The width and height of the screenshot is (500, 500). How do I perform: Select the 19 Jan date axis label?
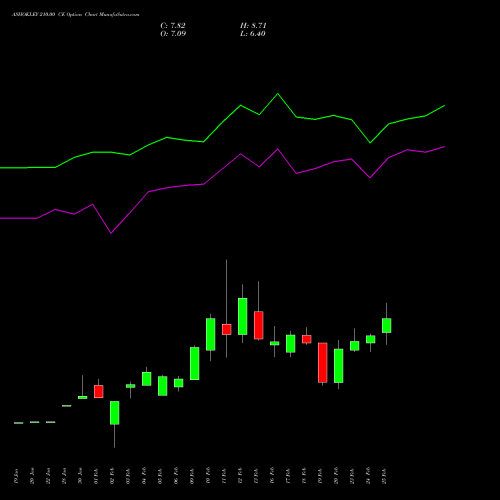coord(16,476)
